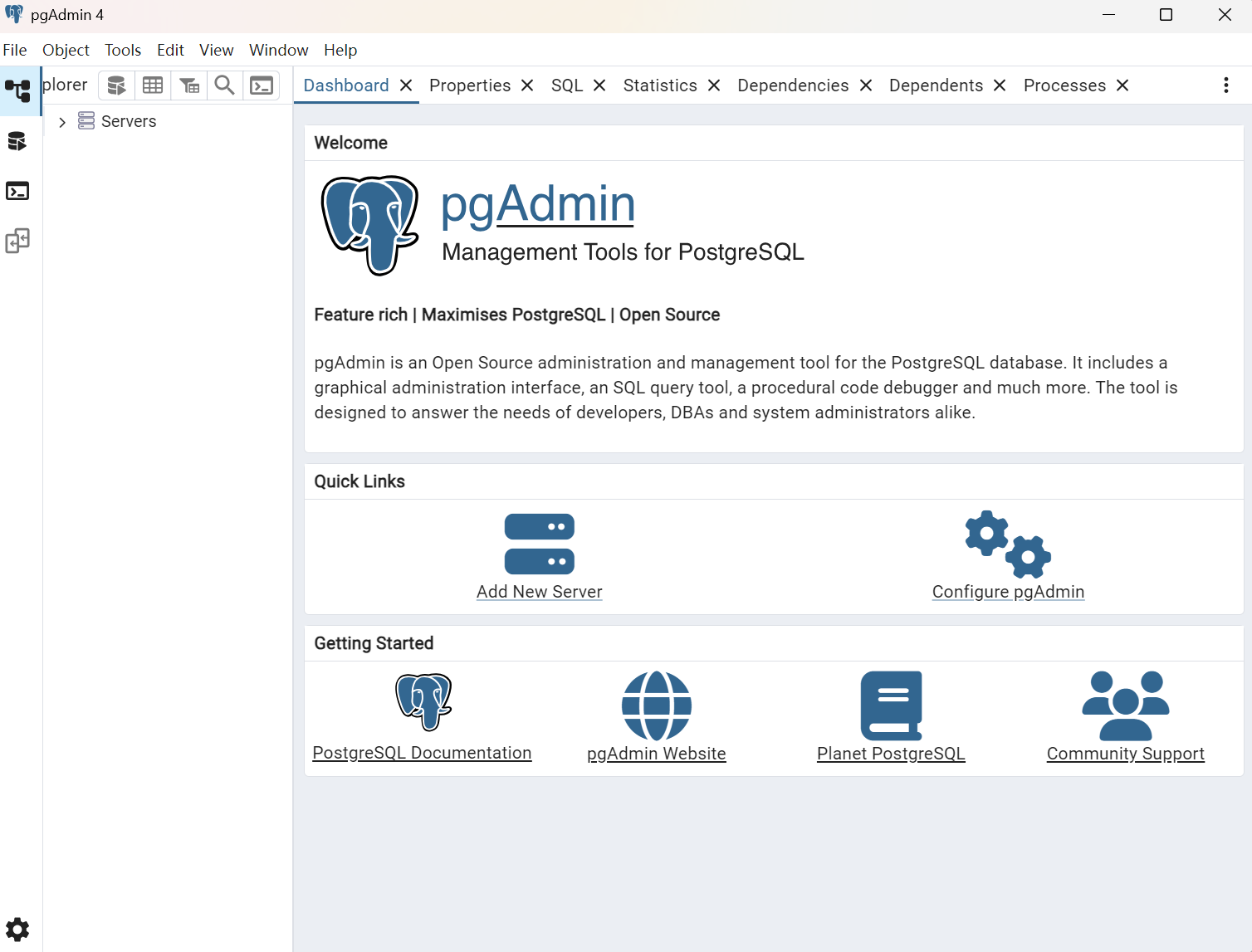This screenshot has height=952, width=1252.
Task: Open the Object Explorer sidebar icon
Action: tap(17, 90)
